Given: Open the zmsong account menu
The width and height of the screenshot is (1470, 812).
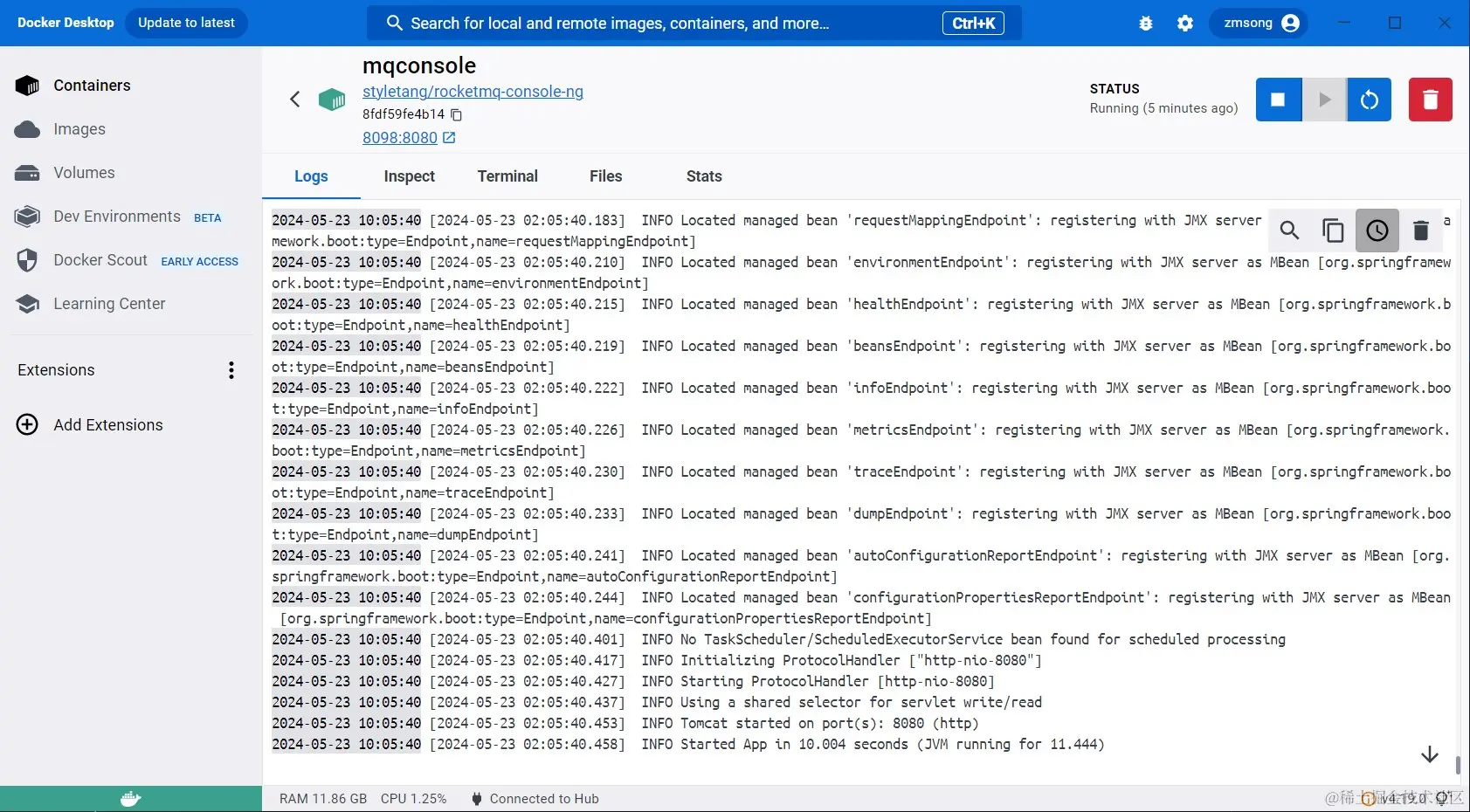Looking at the screenshot, I should pos(1259,24).
